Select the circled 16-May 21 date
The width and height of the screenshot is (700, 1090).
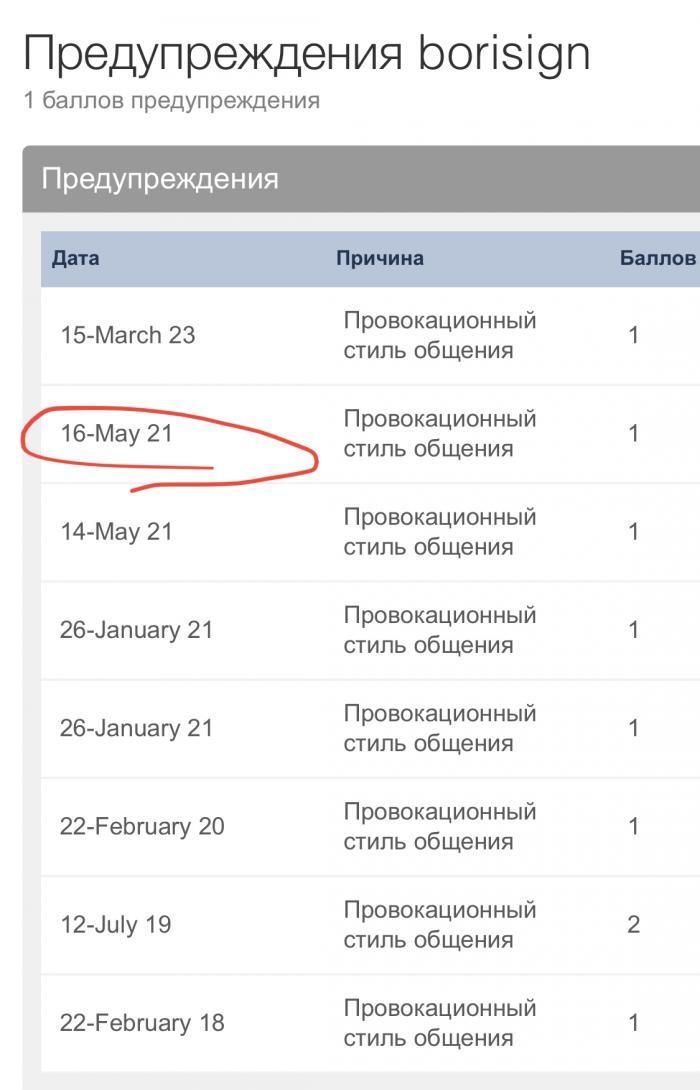[x=116, y=434]
